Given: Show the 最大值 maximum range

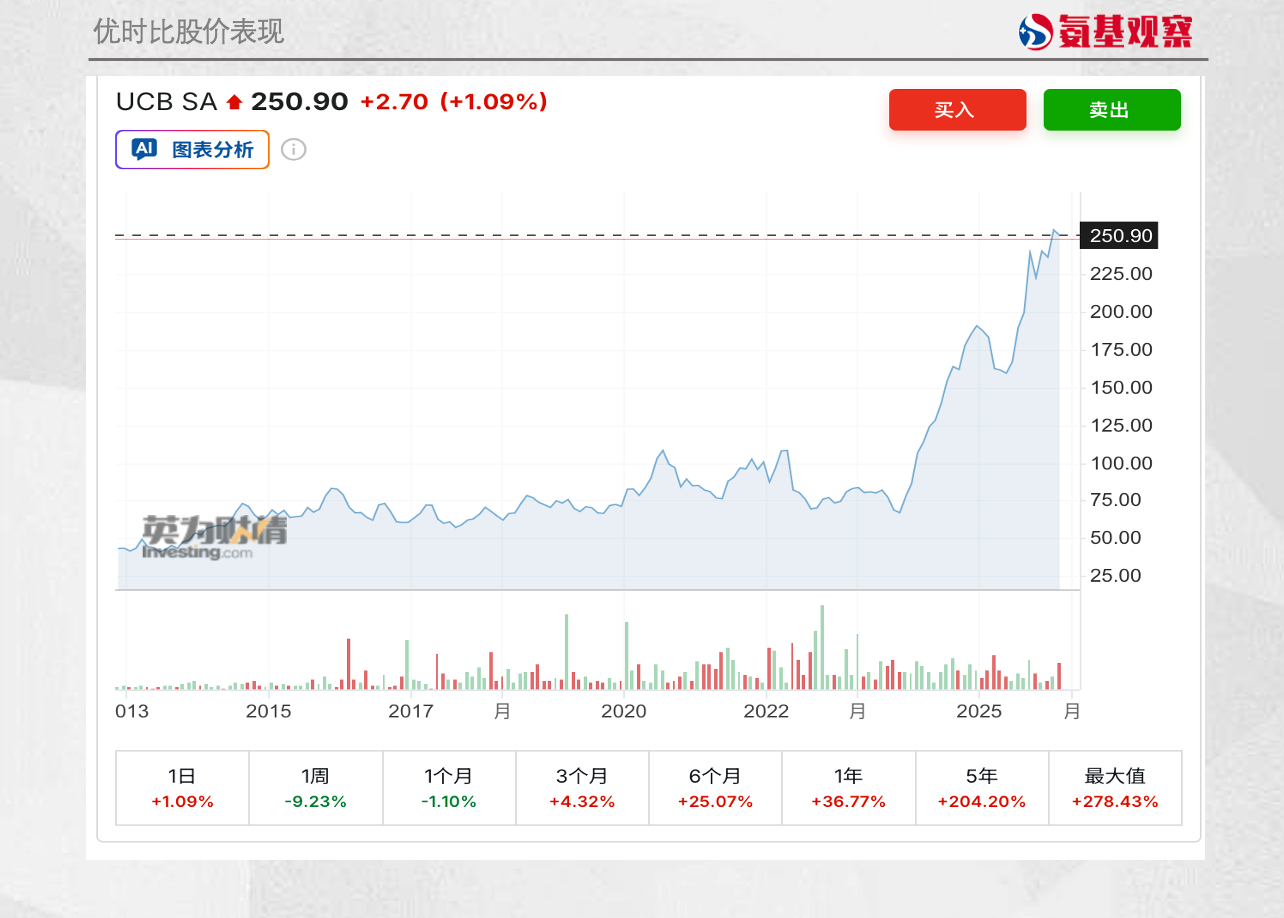Looking at the screenshot, I should pyautogui.click(x=1115, y=788).
